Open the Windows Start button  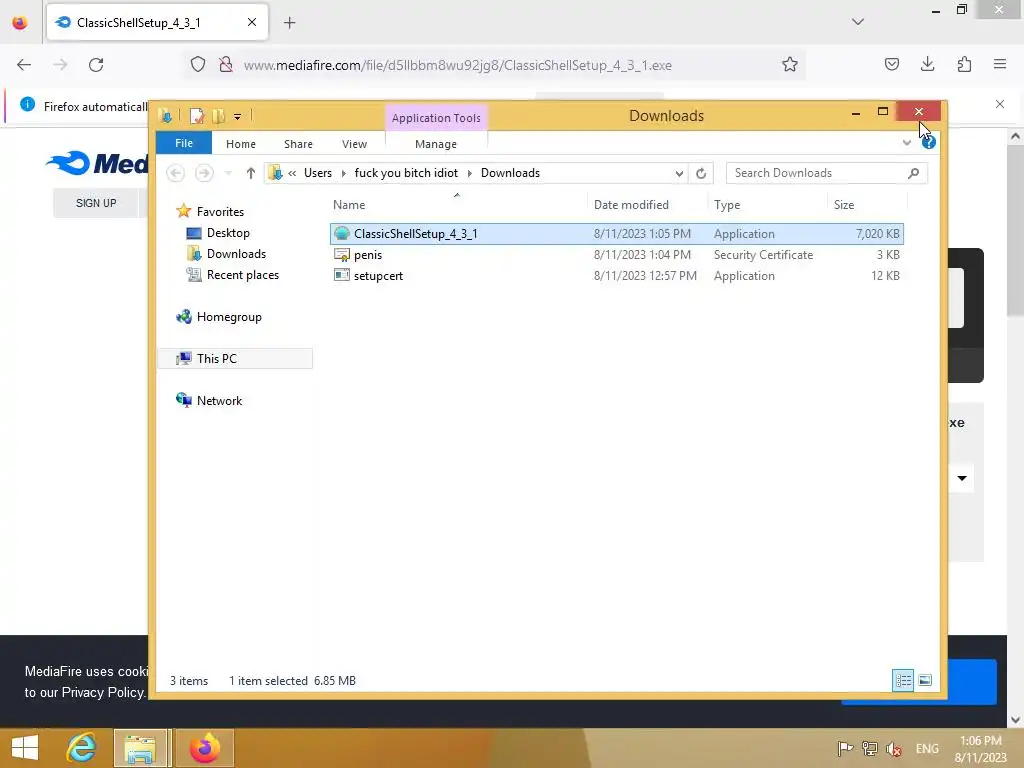pos(25,748)
